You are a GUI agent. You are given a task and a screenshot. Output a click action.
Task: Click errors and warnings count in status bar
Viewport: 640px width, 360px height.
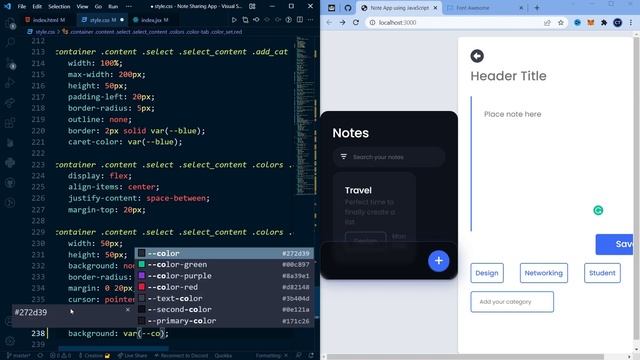pos(60,356)
